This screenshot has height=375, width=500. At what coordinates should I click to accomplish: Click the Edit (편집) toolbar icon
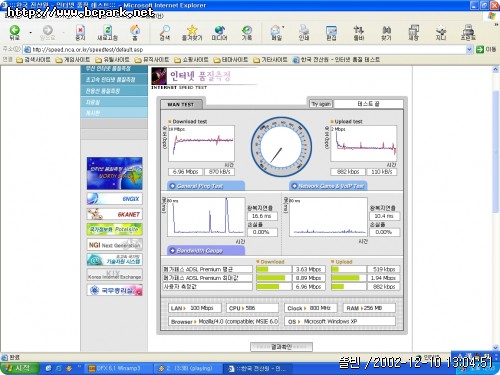(x=331, y=32)
